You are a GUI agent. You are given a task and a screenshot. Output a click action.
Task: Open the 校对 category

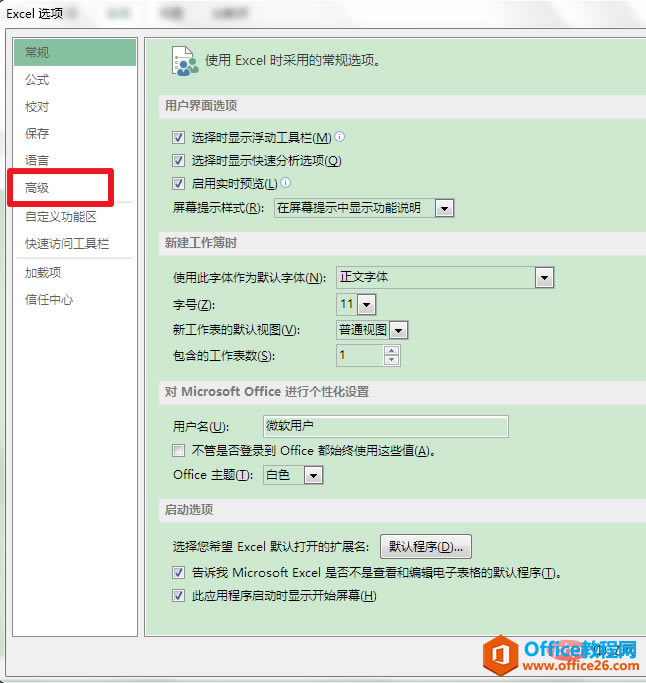coord(75,107)
